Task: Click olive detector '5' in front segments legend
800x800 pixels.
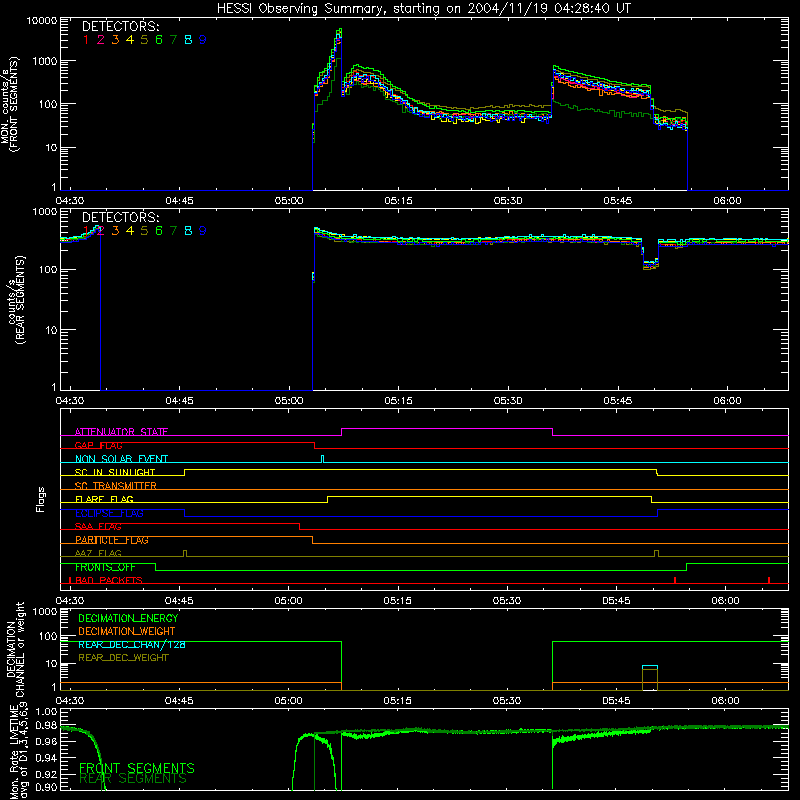Action: click(144, 40)
